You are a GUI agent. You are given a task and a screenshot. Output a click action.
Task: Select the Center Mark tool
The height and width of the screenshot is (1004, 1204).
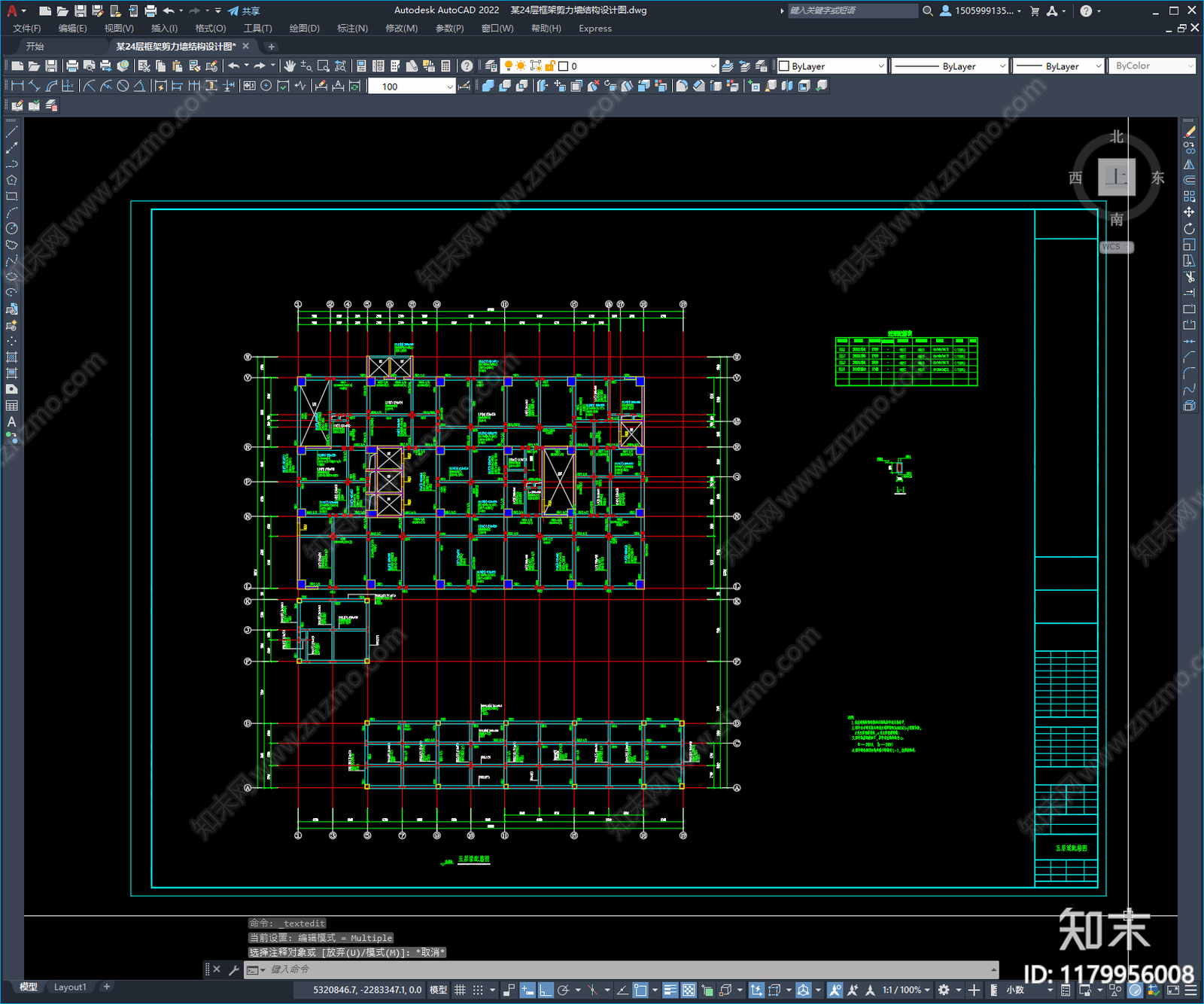point(266,86)
